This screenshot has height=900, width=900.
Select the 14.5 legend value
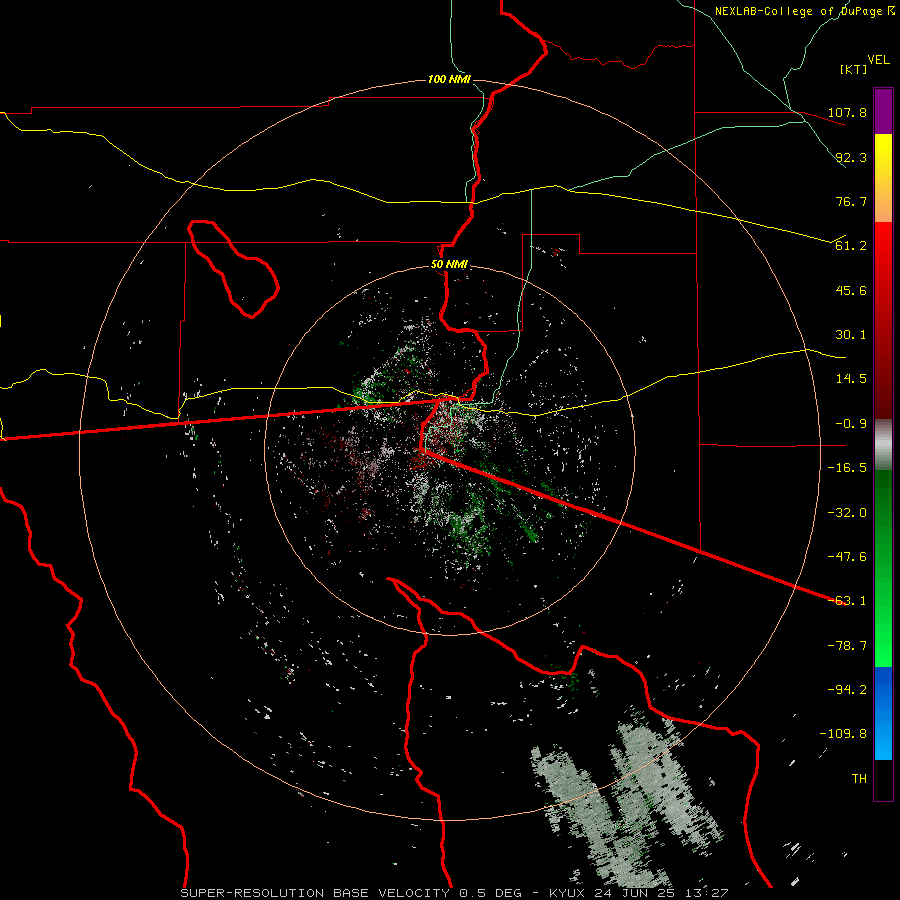pos(851,379)
